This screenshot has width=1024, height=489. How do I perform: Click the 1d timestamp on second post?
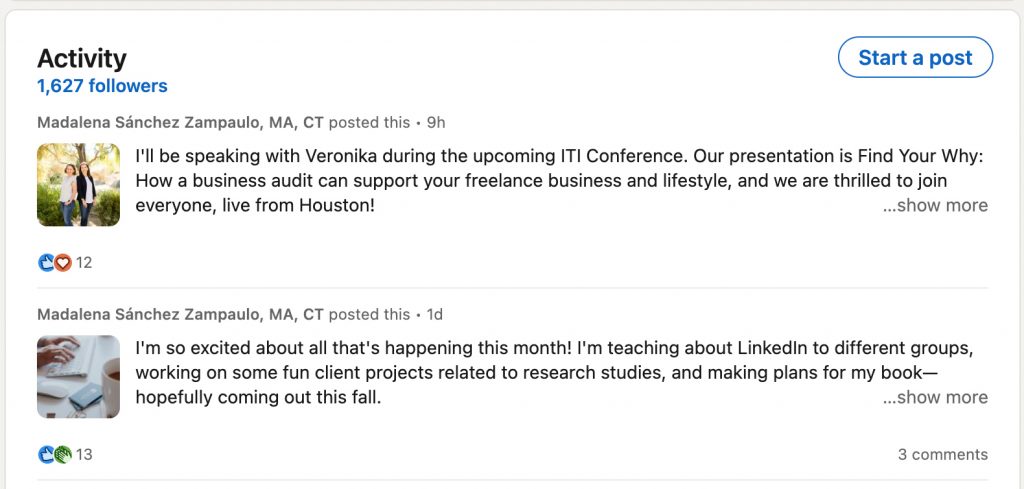pyautogui.click(x=434, y=315)
